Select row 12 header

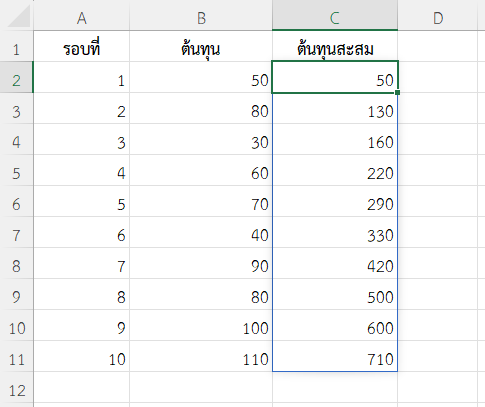tap(17, 387)
